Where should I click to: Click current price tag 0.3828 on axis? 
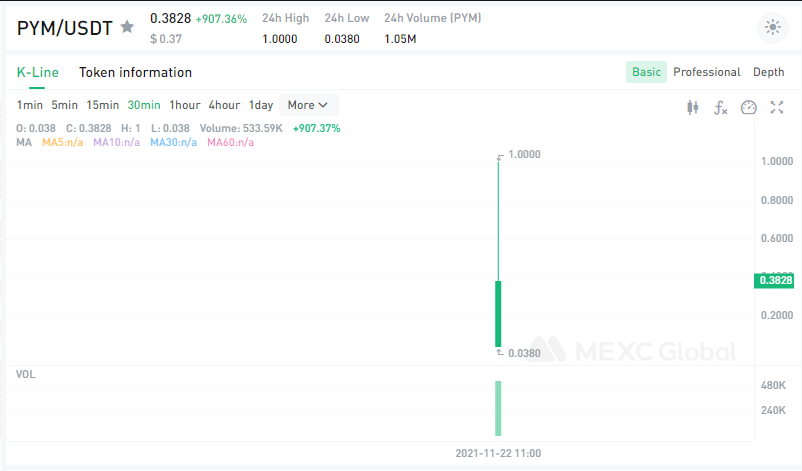coord(775,280)
